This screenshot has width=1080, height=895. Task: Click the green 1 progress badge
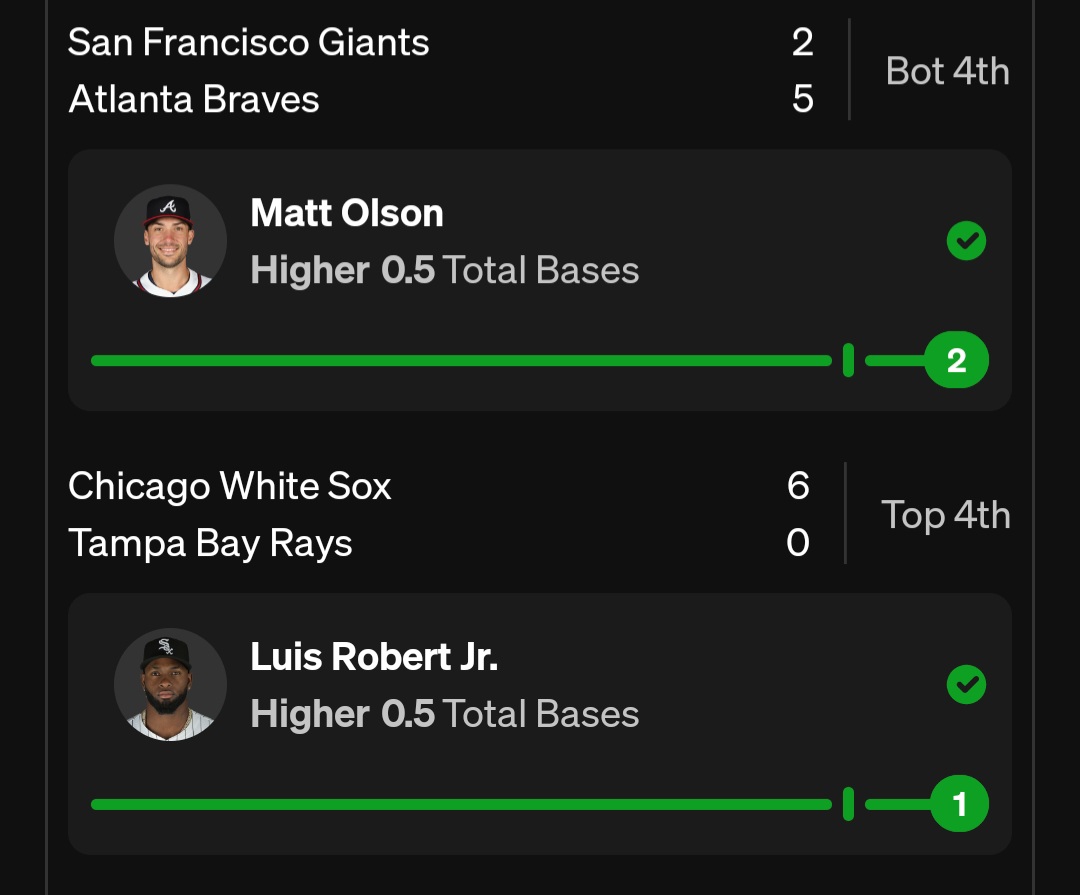(959, 804)
